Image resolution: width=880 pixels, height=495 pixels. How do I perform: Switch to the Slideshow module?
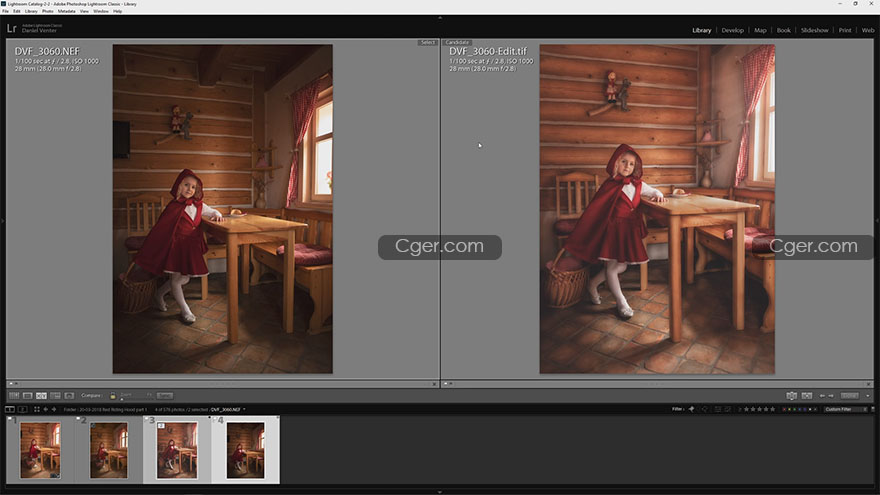click(814, 30)
